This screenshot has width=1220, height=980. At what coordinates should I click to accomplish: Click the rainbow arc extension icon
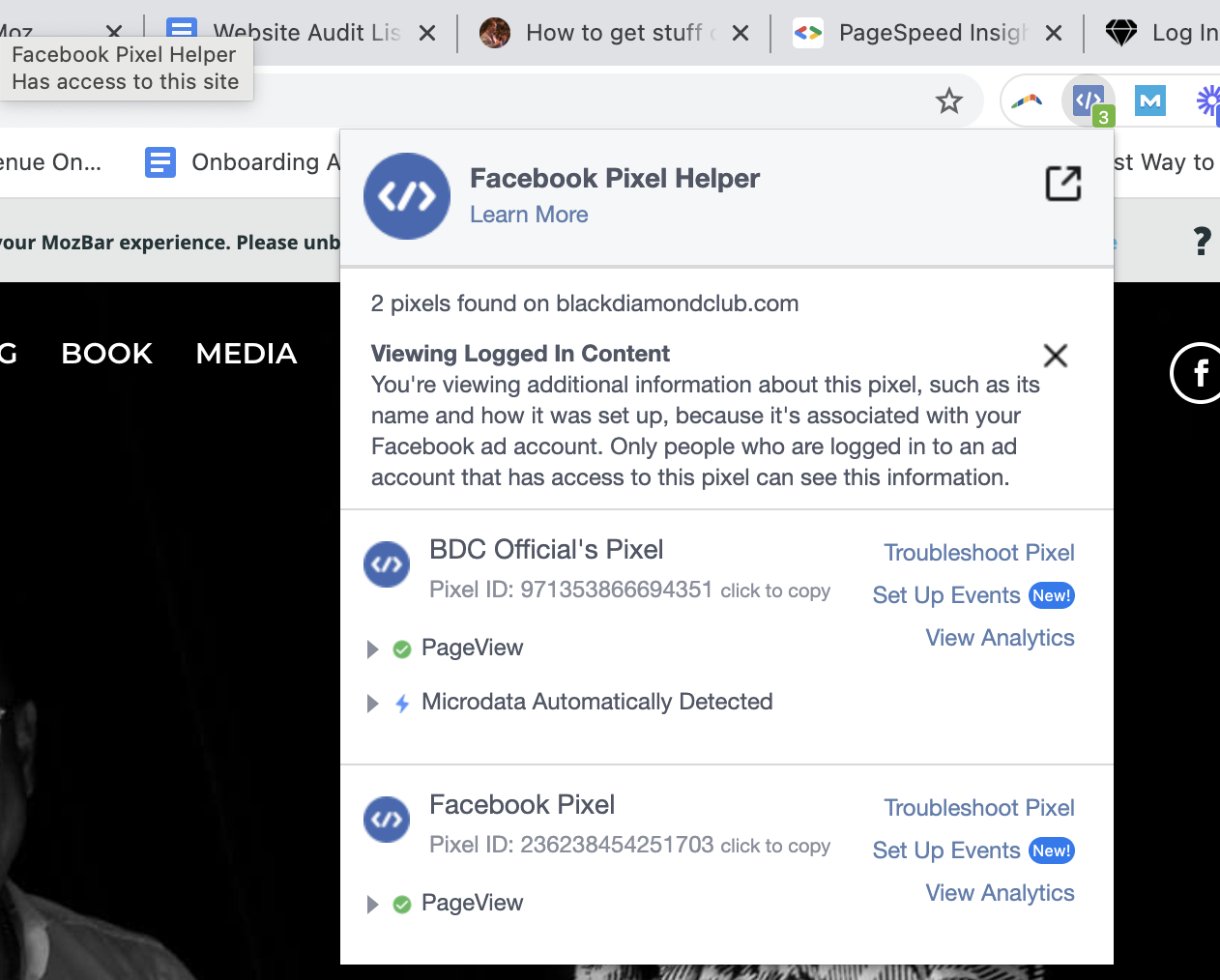click(1027, 100)
